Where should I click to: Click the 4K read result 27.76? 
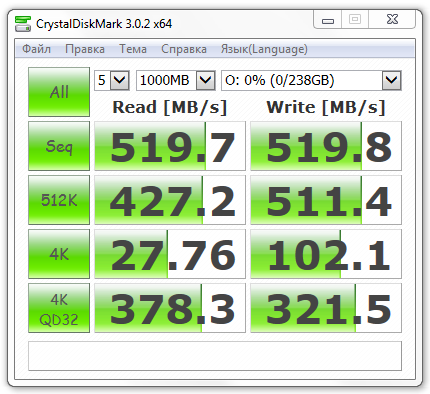170,254
